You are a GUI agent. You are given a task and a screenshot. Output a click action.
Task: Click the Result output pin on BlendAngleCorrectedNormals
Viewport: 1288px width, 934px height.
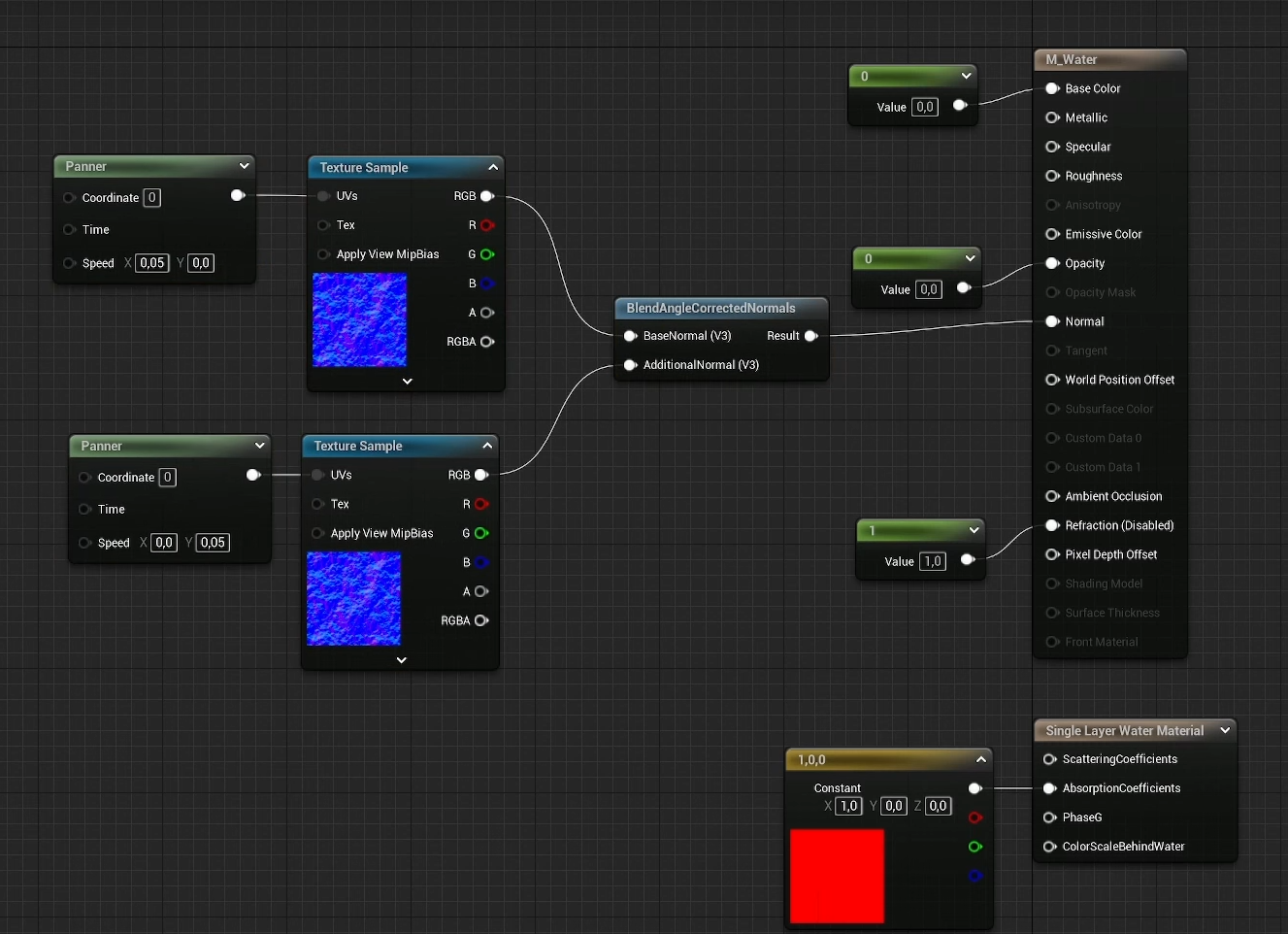pos(811,336)
